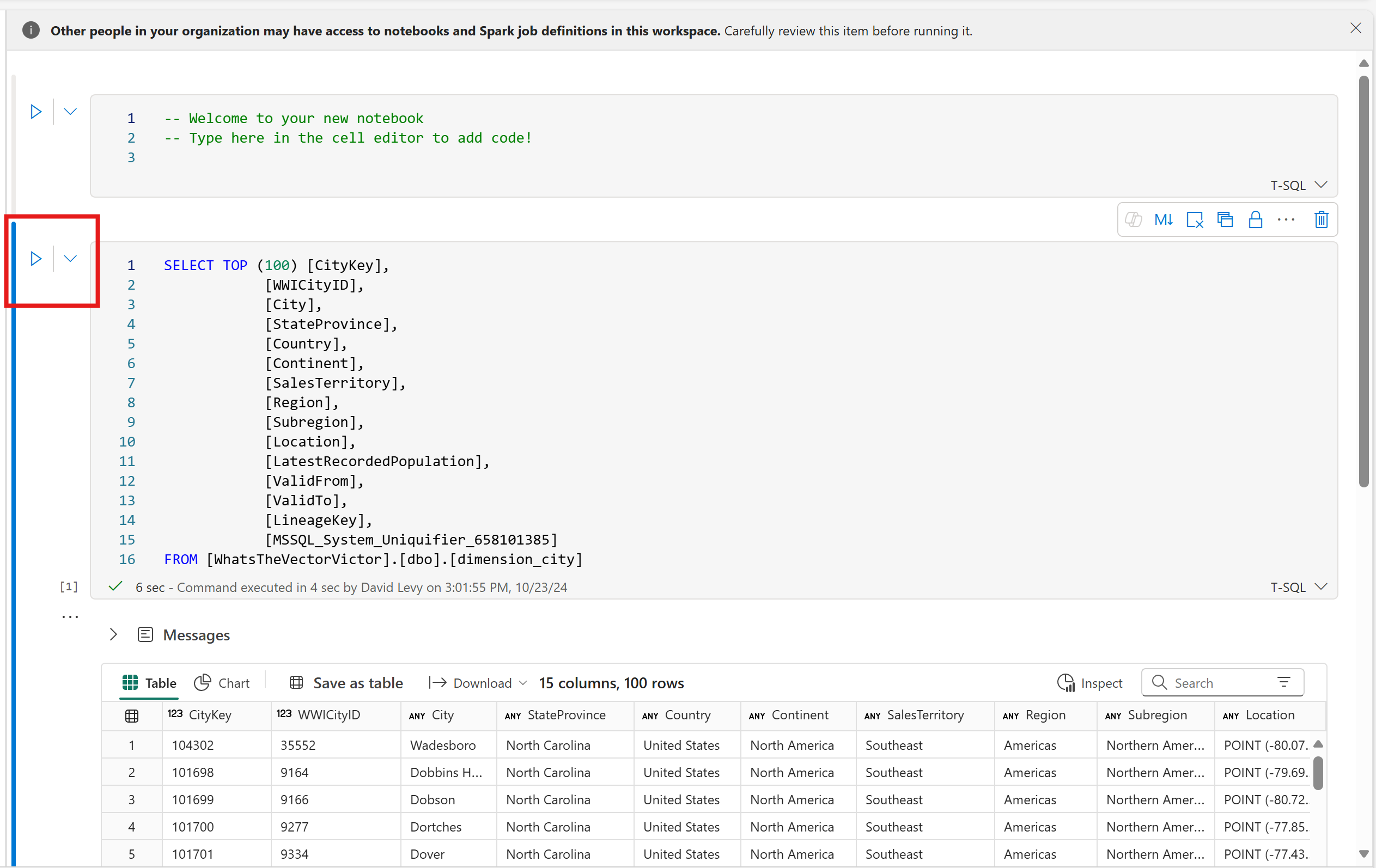
Task: Click the Inspect button for results
Action: point(1089,683)
